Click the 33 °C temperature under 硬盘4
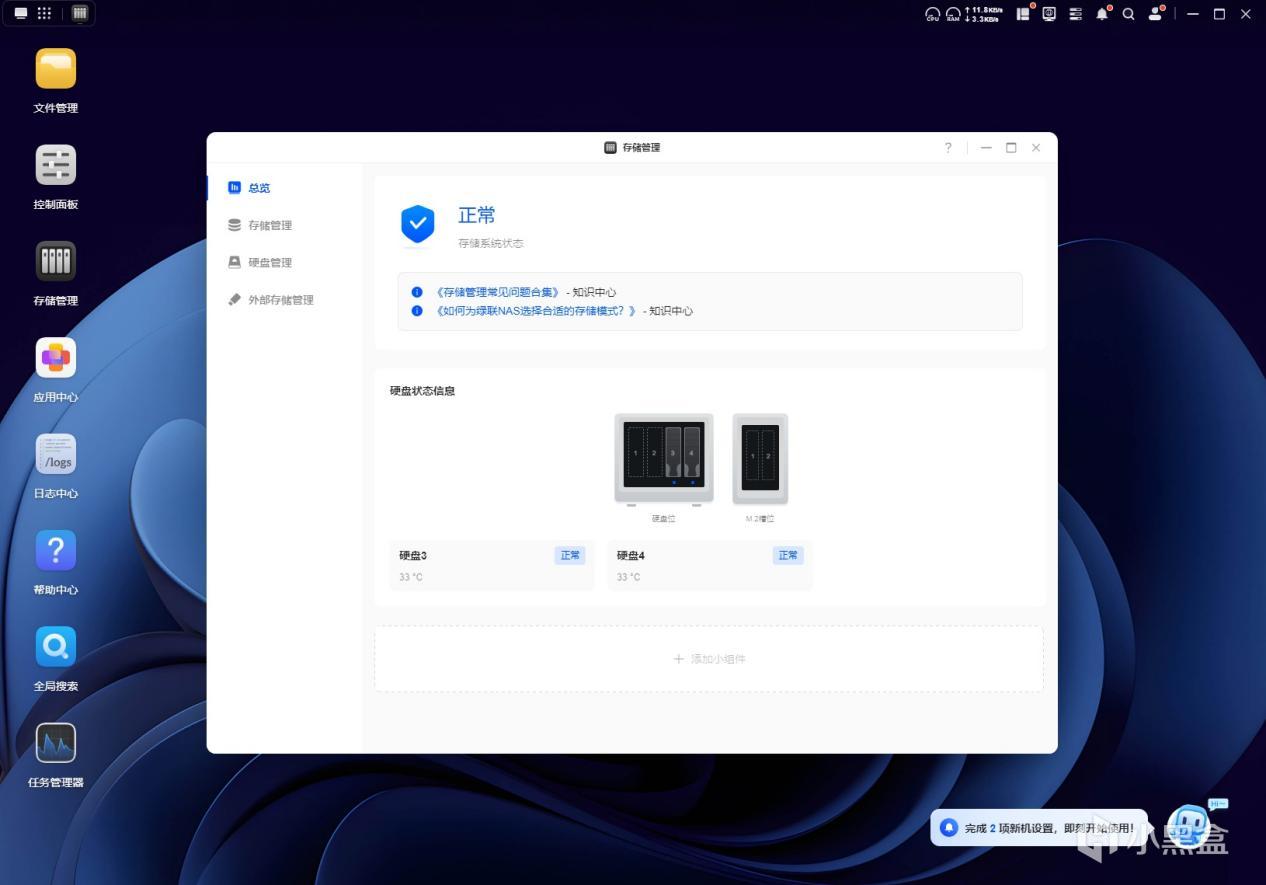This screenshot has height=885, width=1266. point(628,577)
